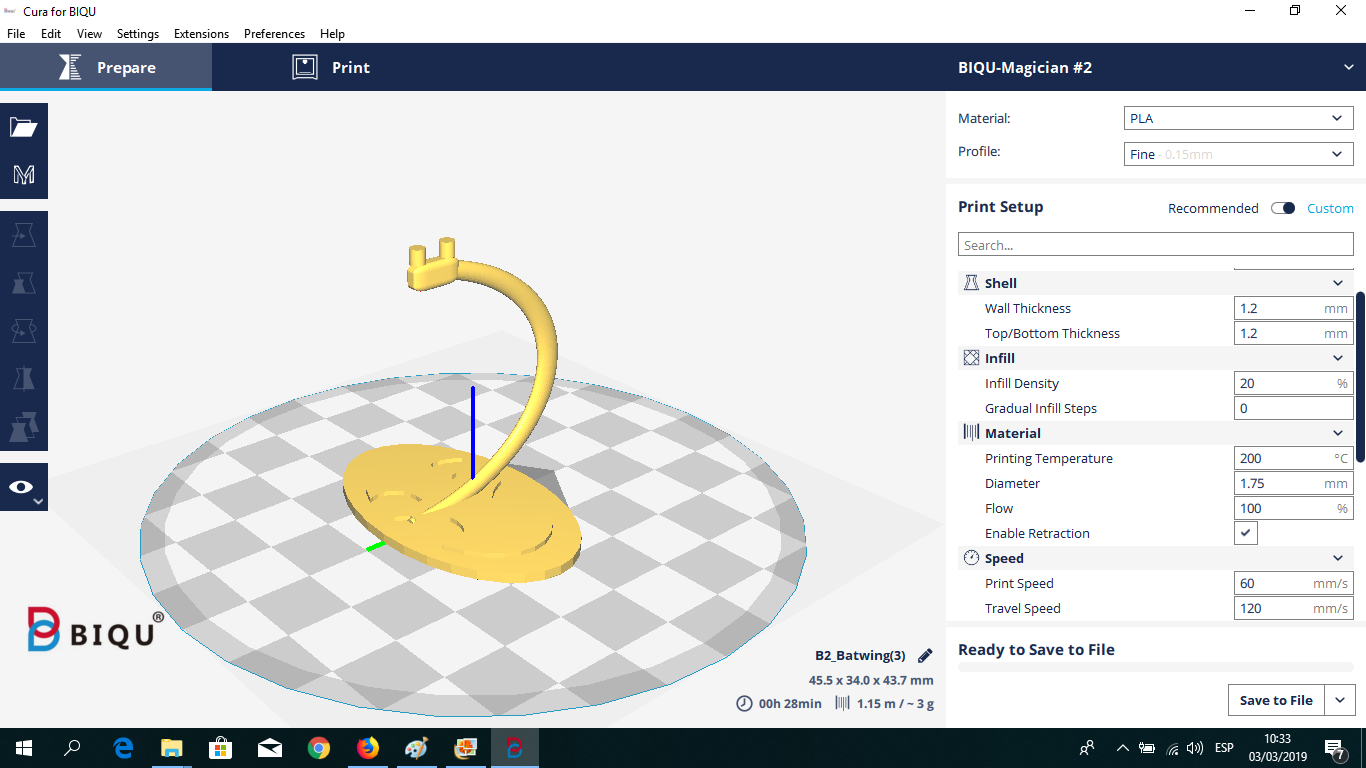Screen dimensions: 1366x768
Task: Click the Printing Temperature value field
Action: click(x=1294, y=458)
